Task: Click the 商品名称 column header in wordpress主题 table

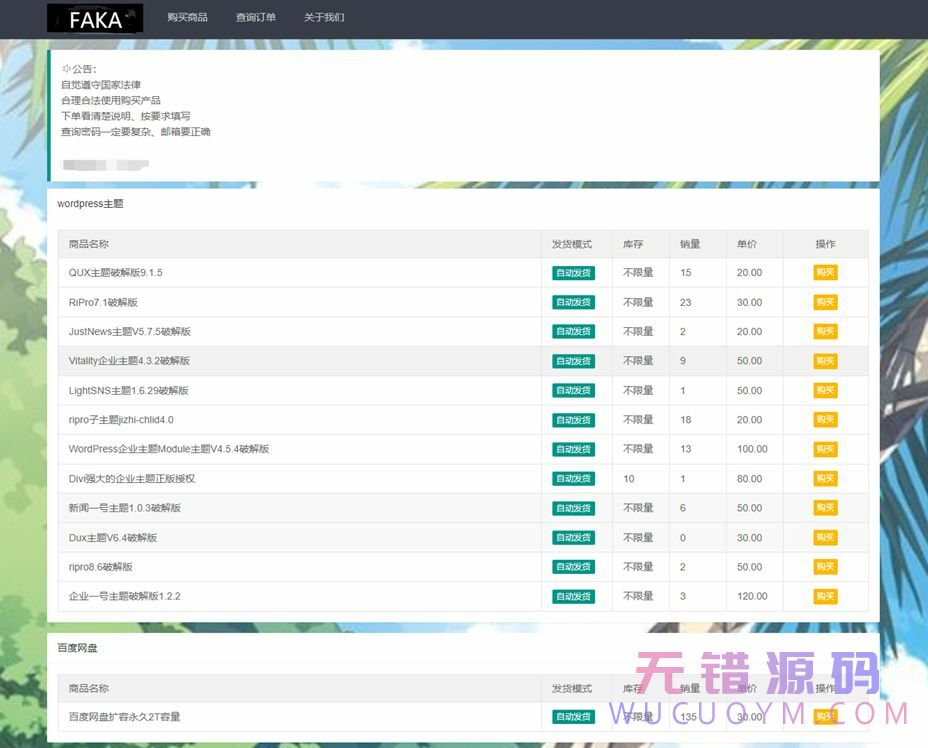Action: coord(89,244)
